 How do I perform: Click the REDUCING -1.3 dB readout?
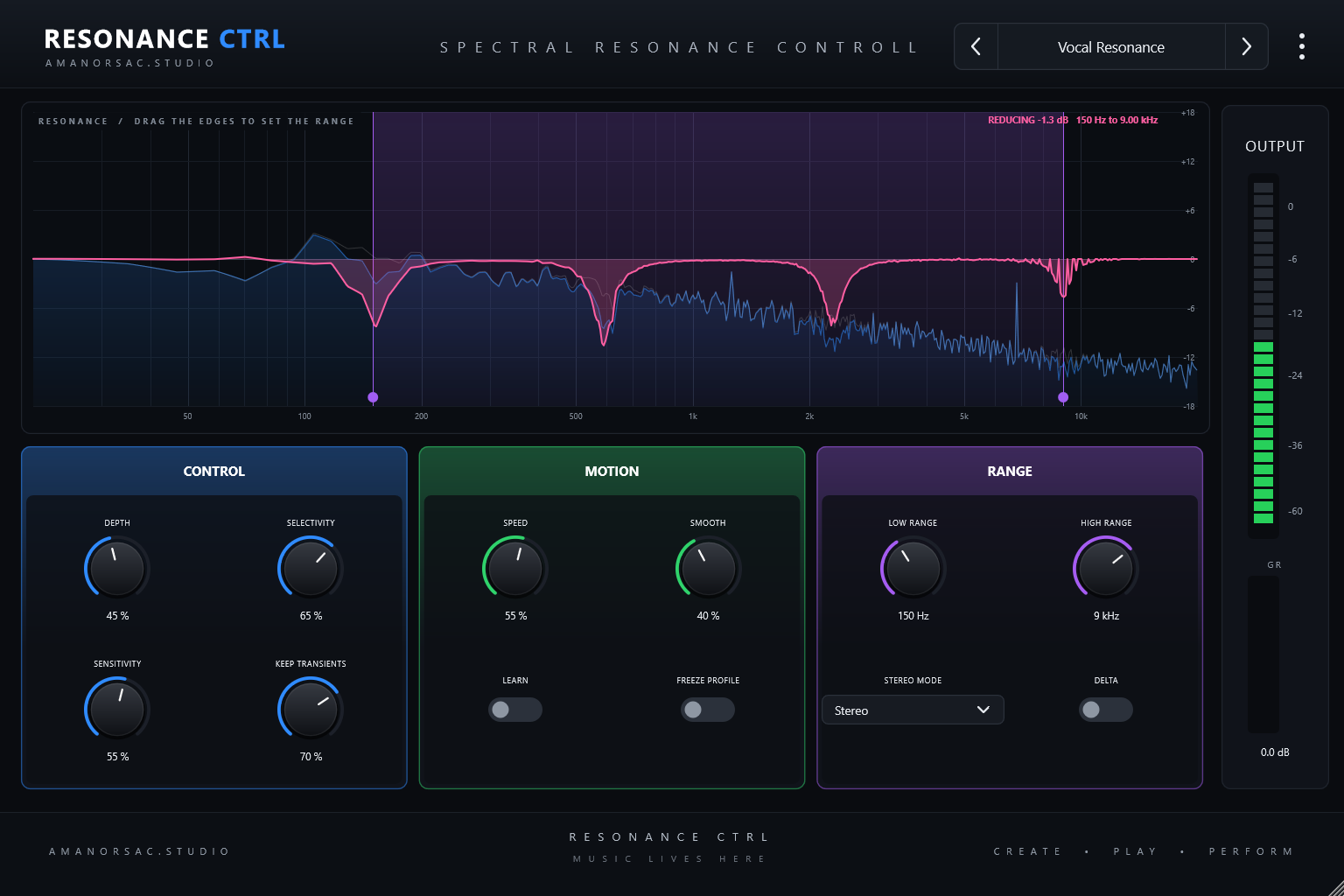[x=1028, y=120]
